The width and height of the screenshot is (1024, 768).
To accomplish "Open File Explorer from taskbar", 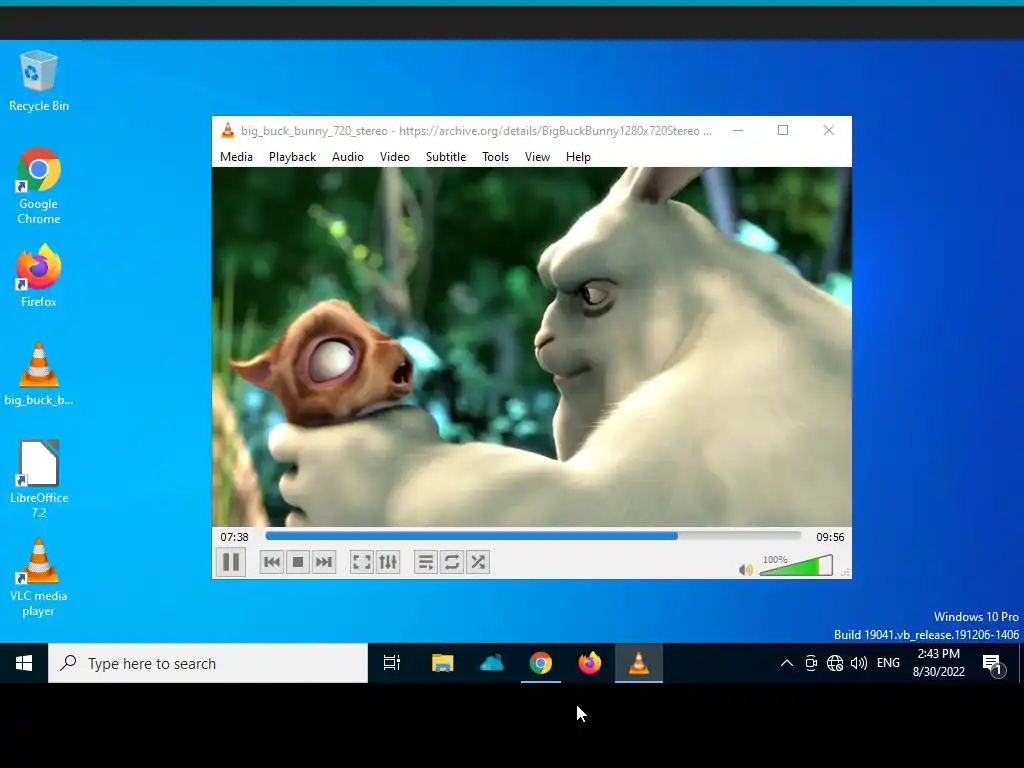I will (x=443, y=664).
